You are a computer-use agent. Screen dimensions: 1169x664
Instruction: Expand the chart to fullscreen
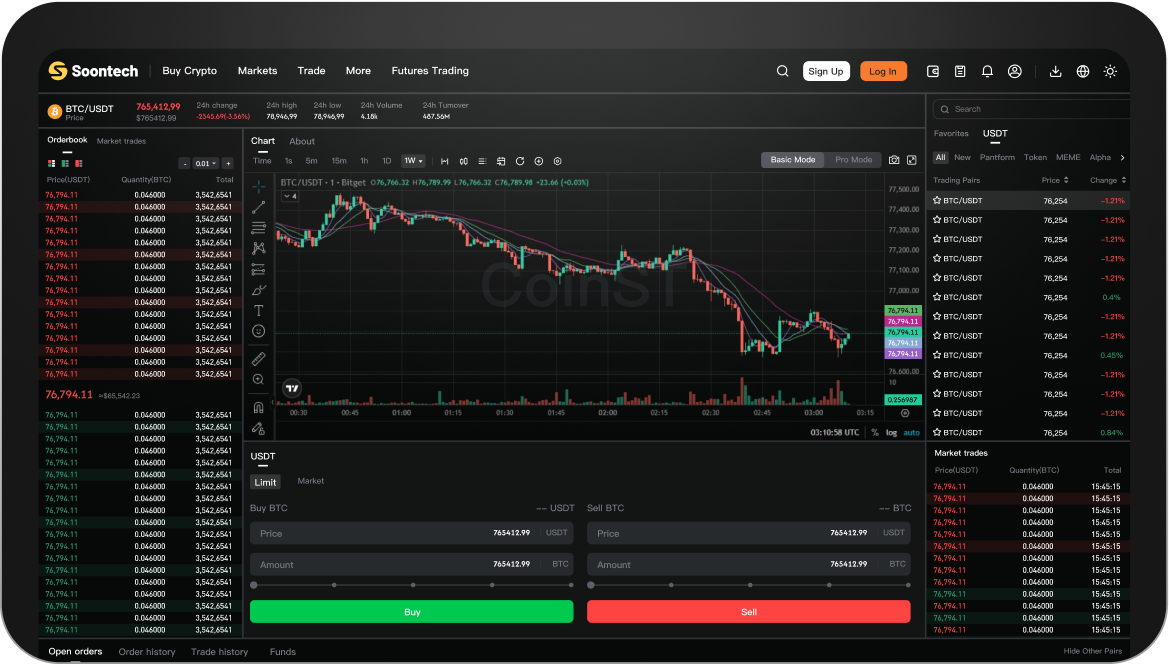pyautogui.click(x=912, y=160)
